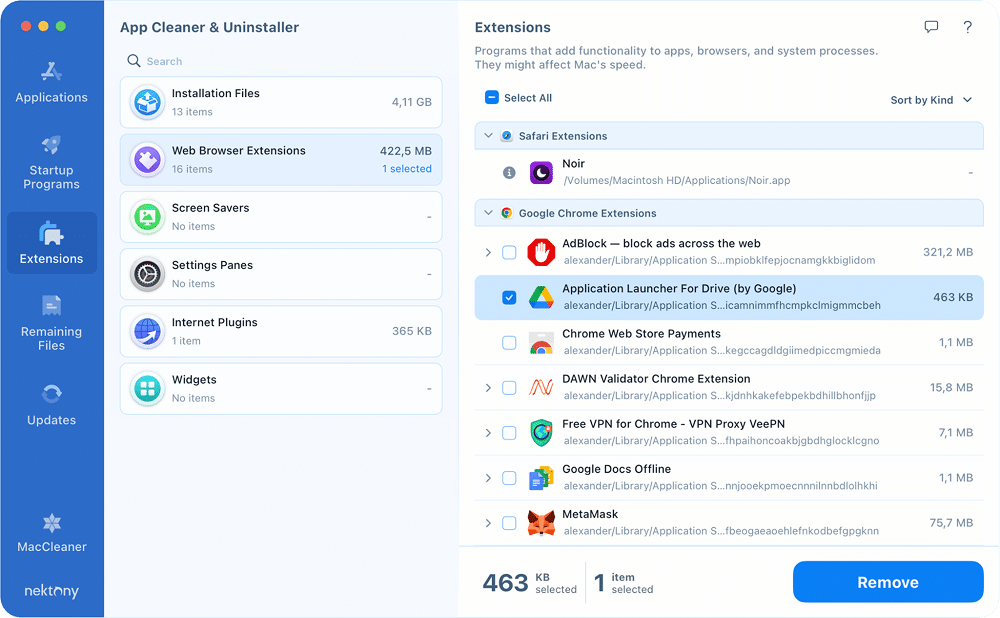This screenshot has height=618, width=1000.
Task: Uncheck Application Launcher For Drive checkbox
Action: (x=509, y=297)
